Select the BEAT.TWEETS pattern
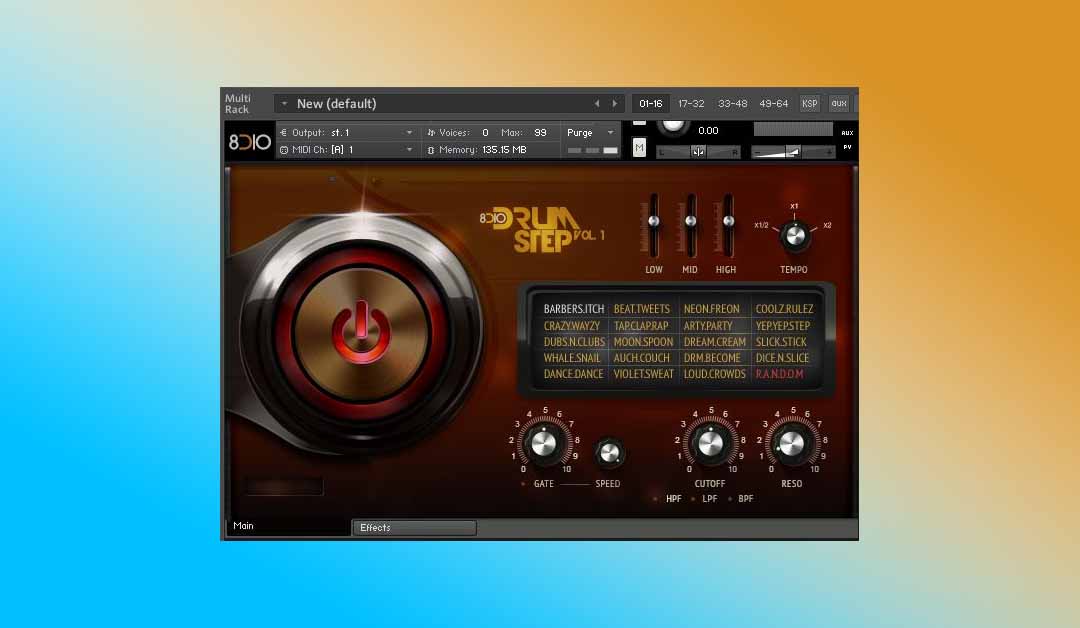The width and height of the screenshot is (1080, 628). click(641, 309)
